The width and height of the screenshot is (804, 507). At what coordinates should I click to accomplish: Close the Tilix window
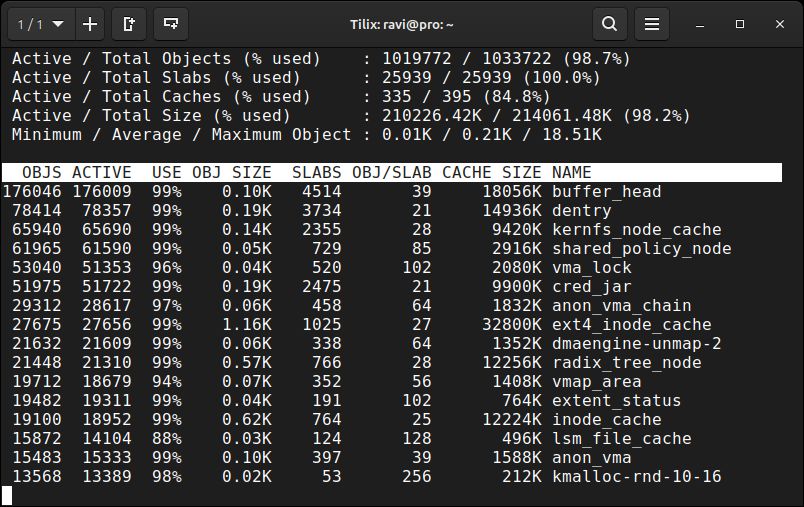point(780,24)
